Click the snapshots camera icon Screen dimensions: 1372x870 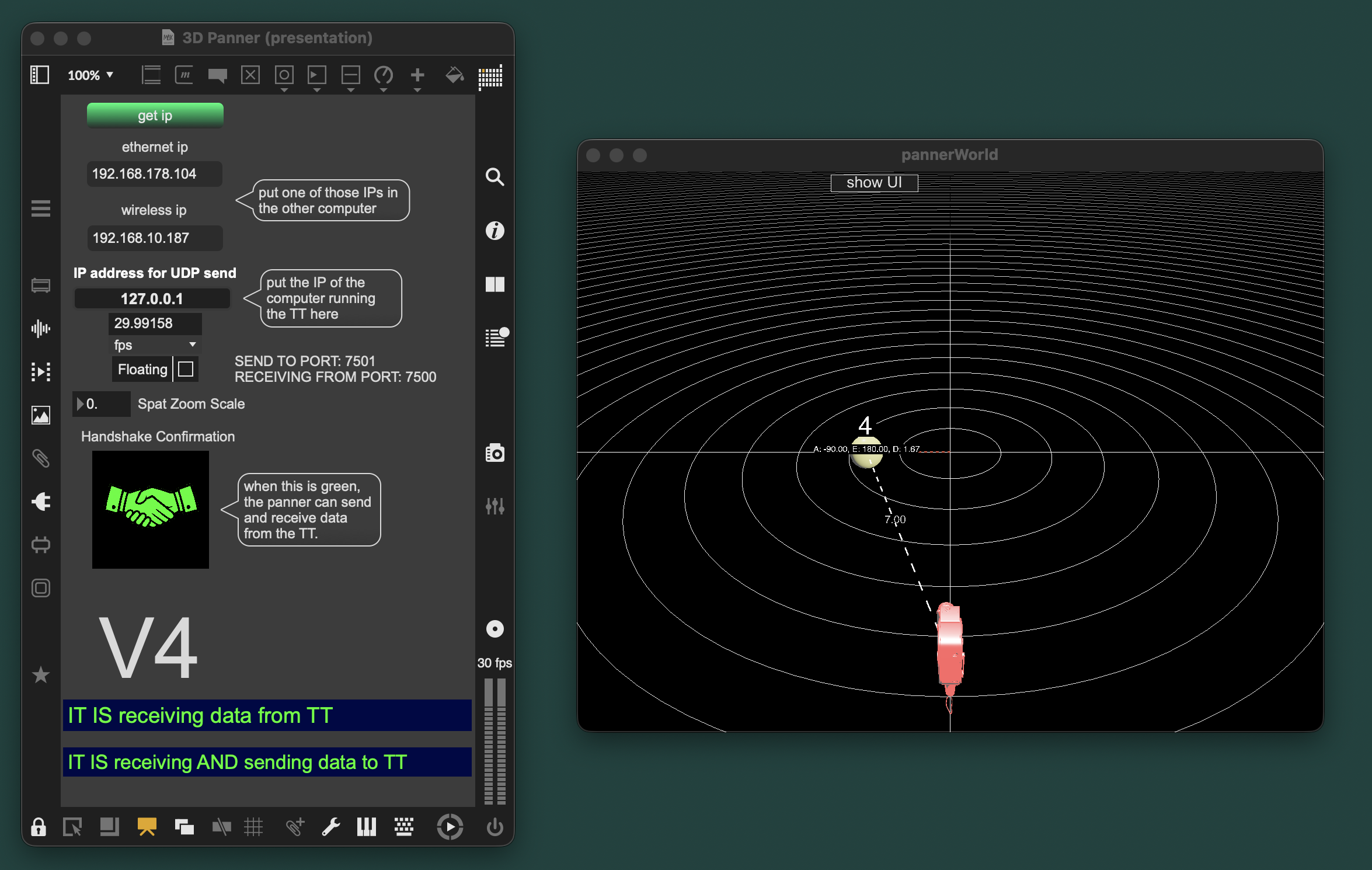495,453
